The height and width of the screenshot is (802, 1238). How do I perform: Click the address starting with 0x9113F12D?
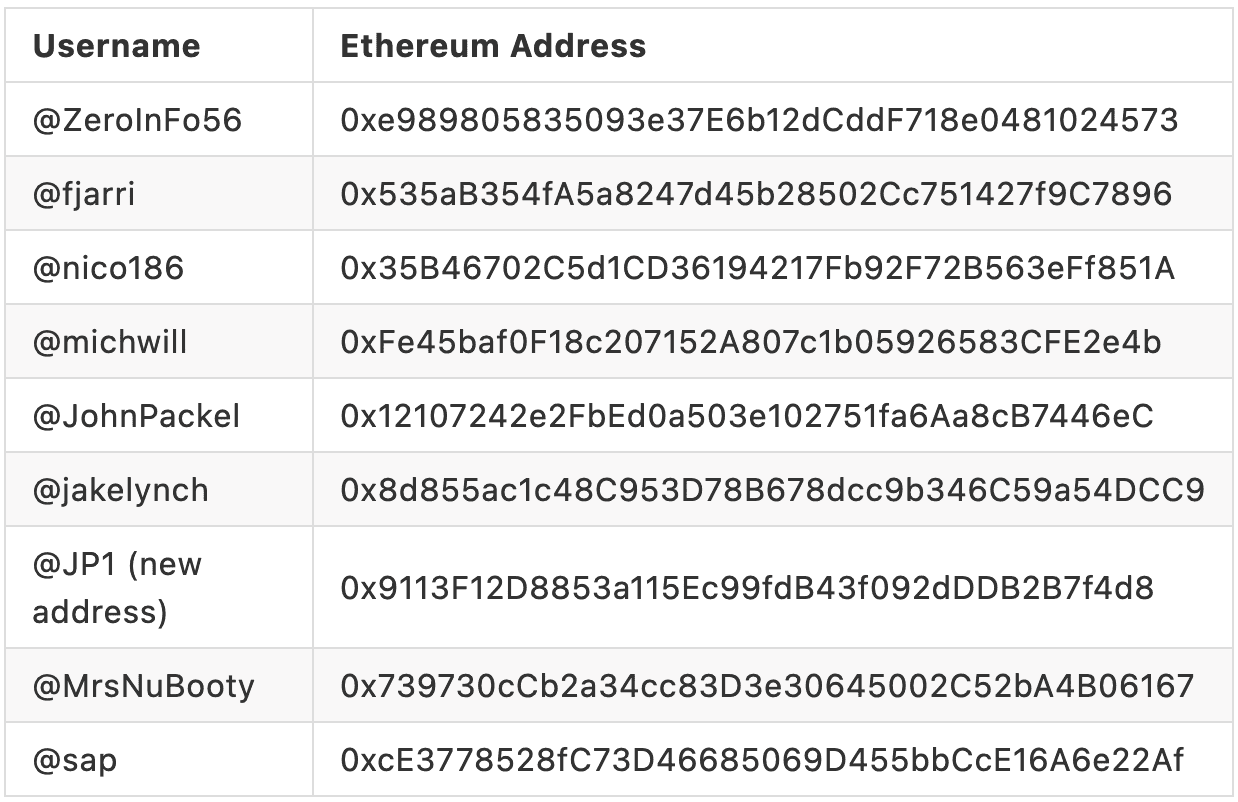tap(747, 588)
